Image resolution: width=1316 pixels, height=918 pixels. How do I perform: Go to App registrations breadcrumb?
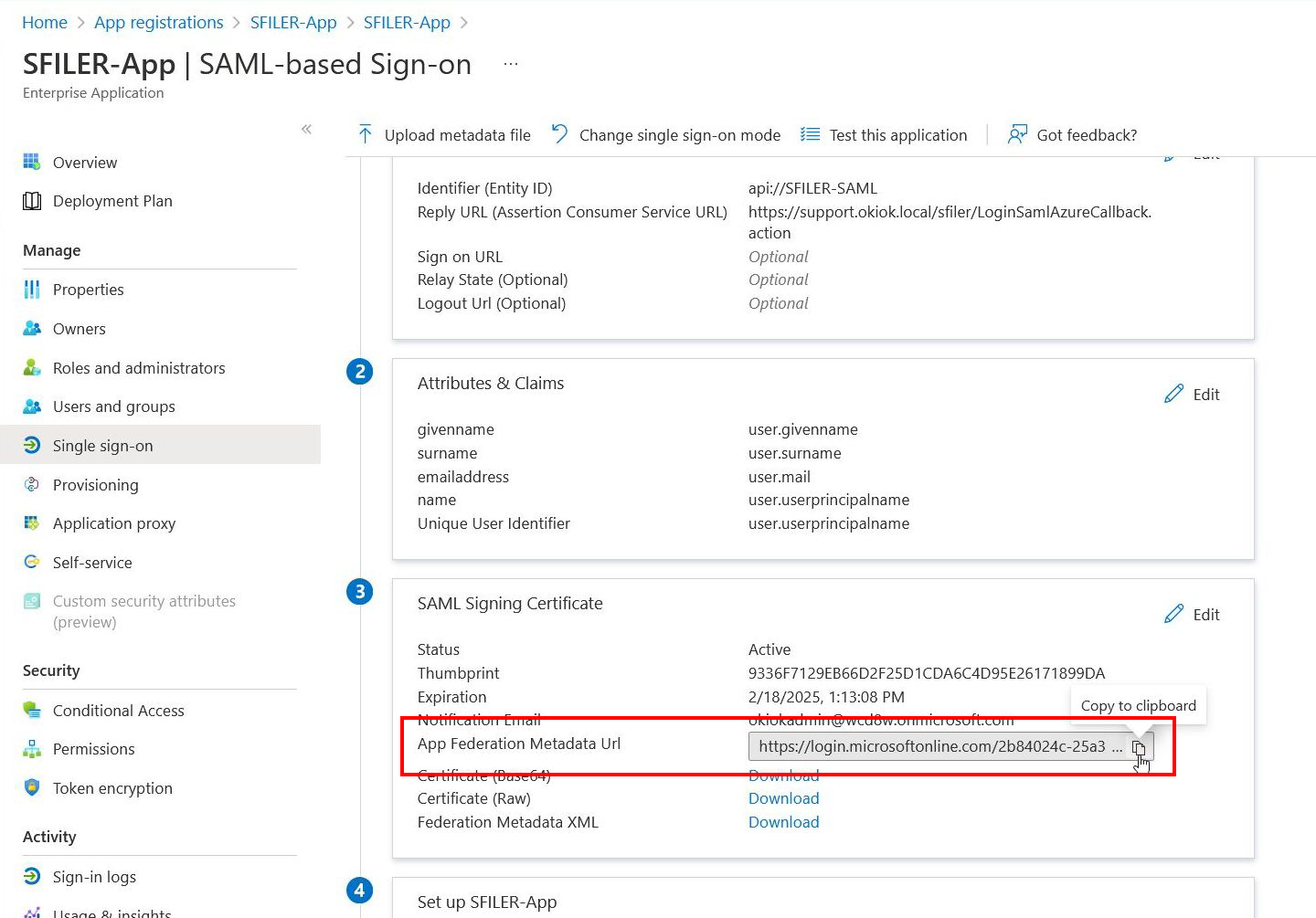pyautogui.click(x=159, y=22)
